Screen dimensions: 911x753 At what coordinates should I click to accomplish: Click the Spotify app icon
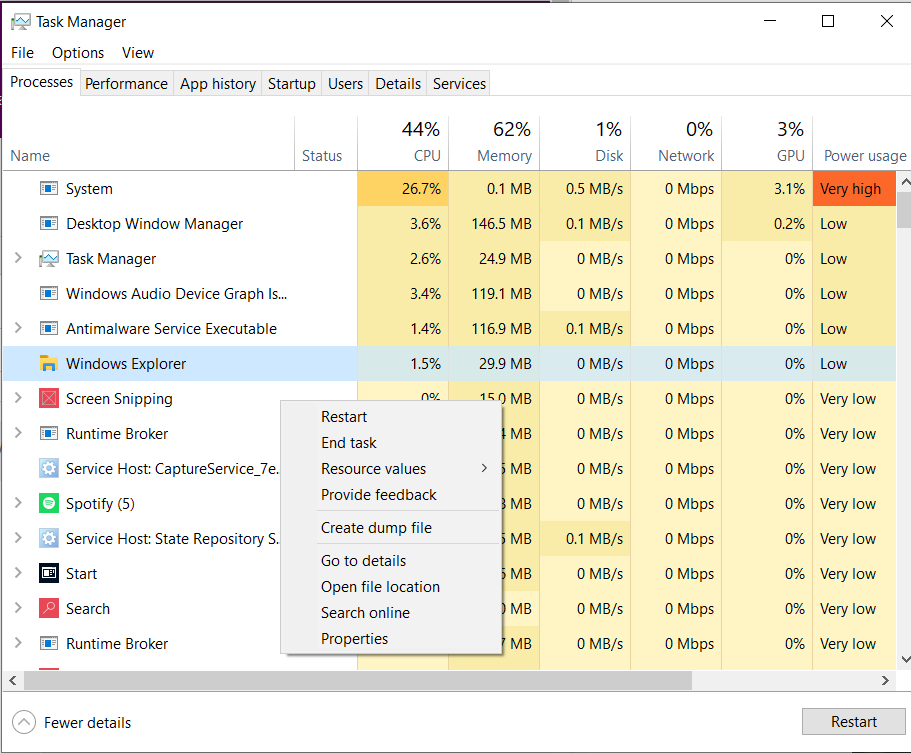coord(48,504)
